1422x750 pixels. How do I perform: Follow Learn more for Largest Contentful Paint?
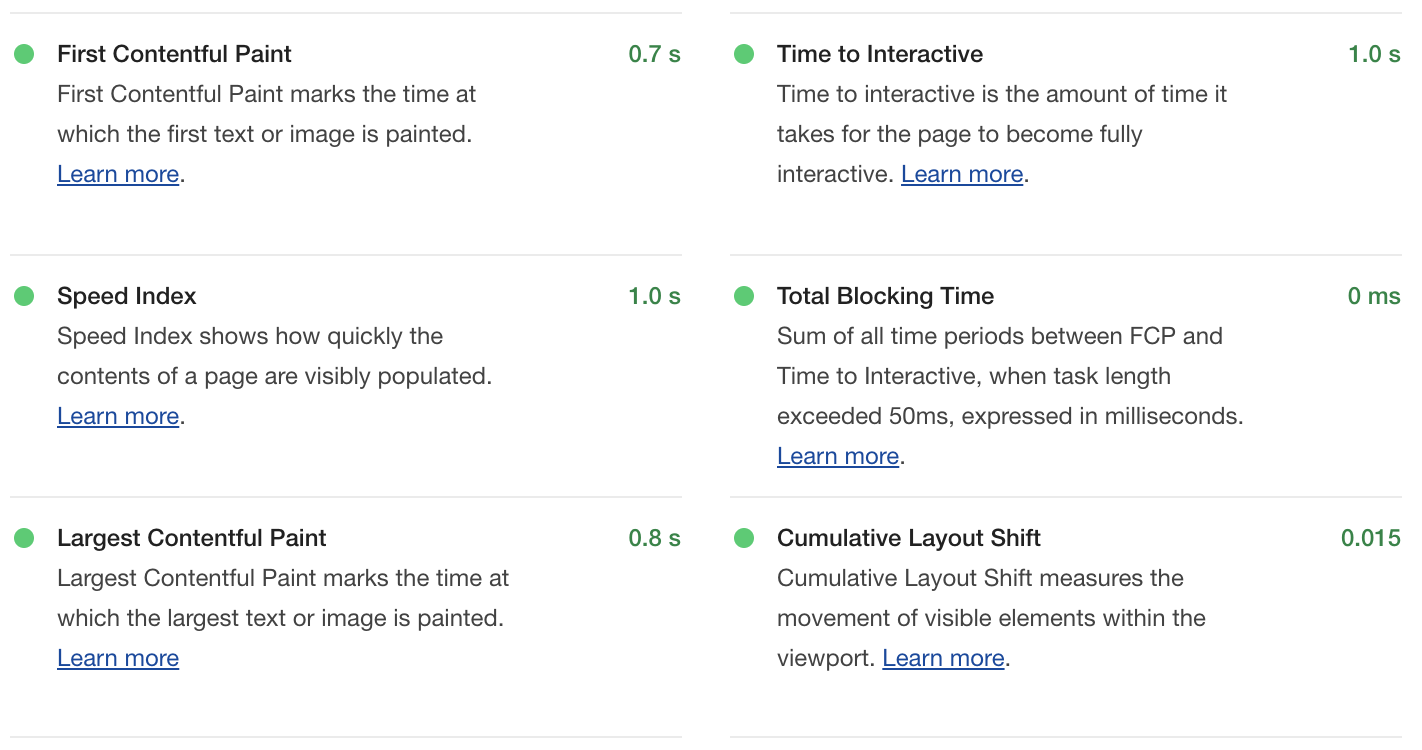click(118, 658)
